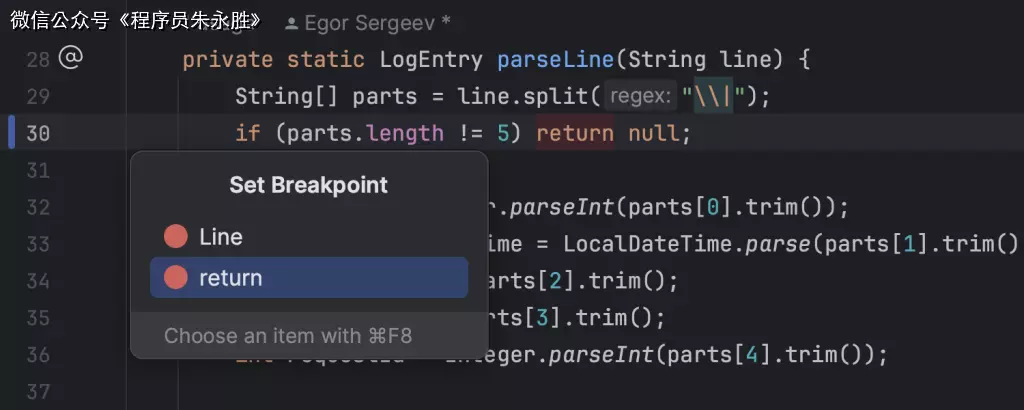The image size is (1024, 410).
Task: Click the author icon before Egor Sergeev
Action: click(291, 21)
